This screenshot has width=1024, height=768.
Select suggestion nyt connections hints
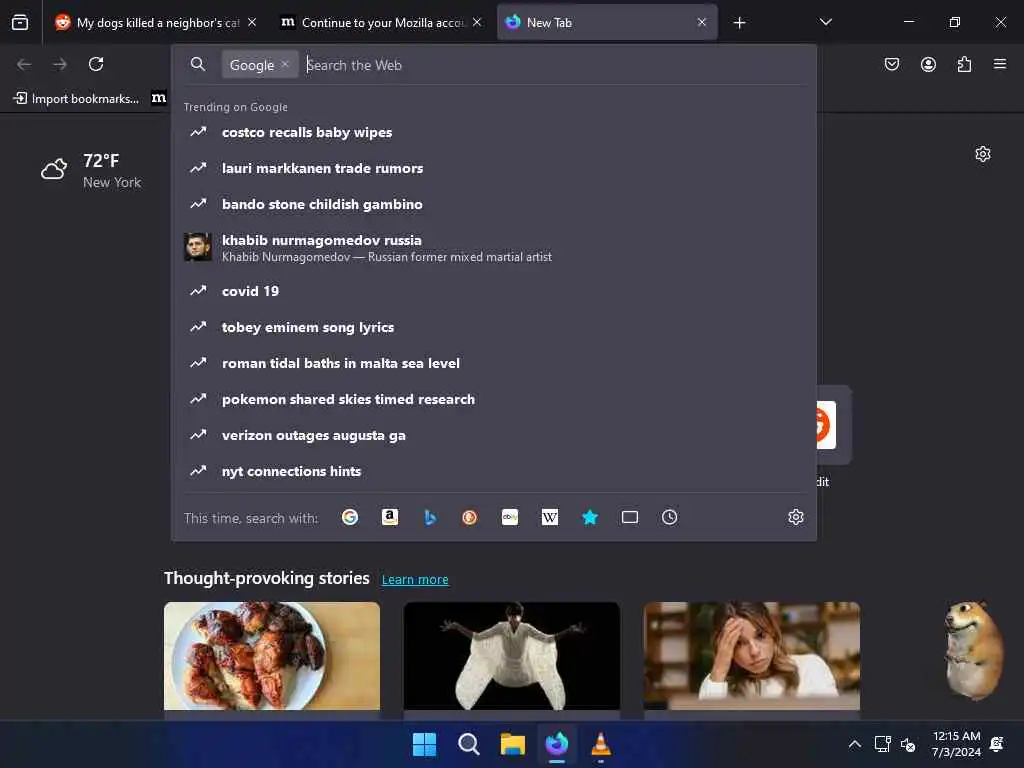(494, 471)
